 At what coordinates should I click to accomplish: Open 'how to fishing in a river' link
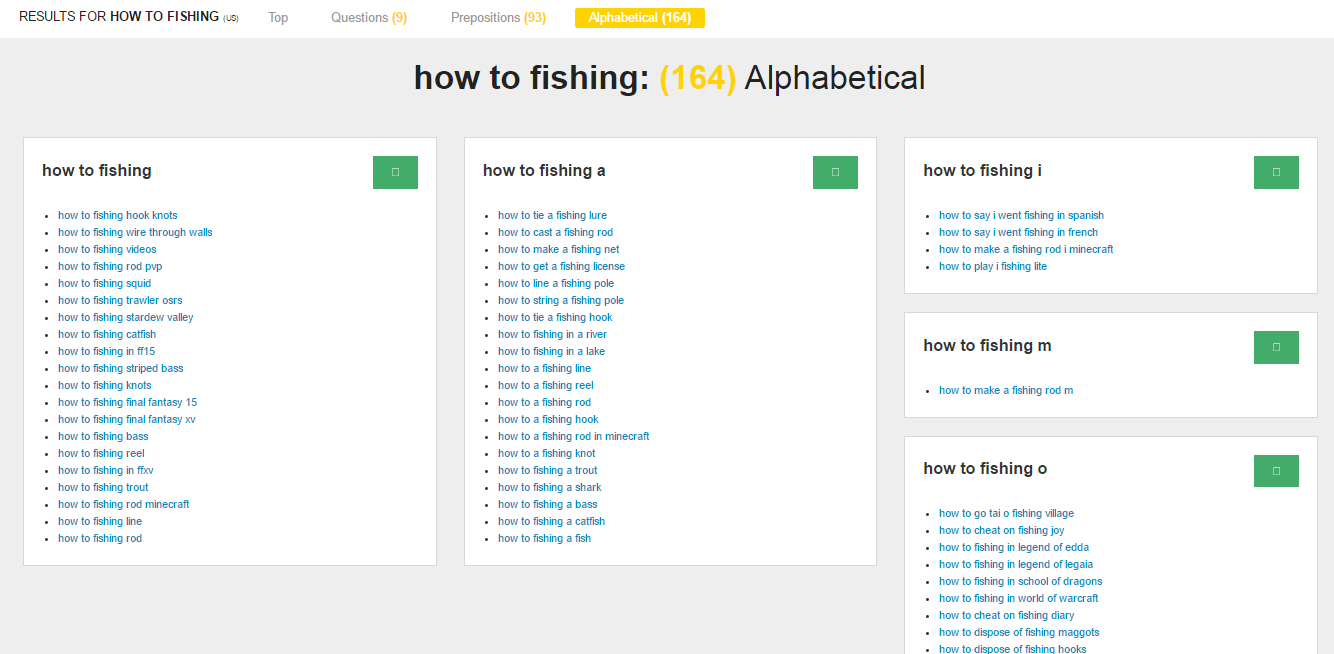[553, 334]
